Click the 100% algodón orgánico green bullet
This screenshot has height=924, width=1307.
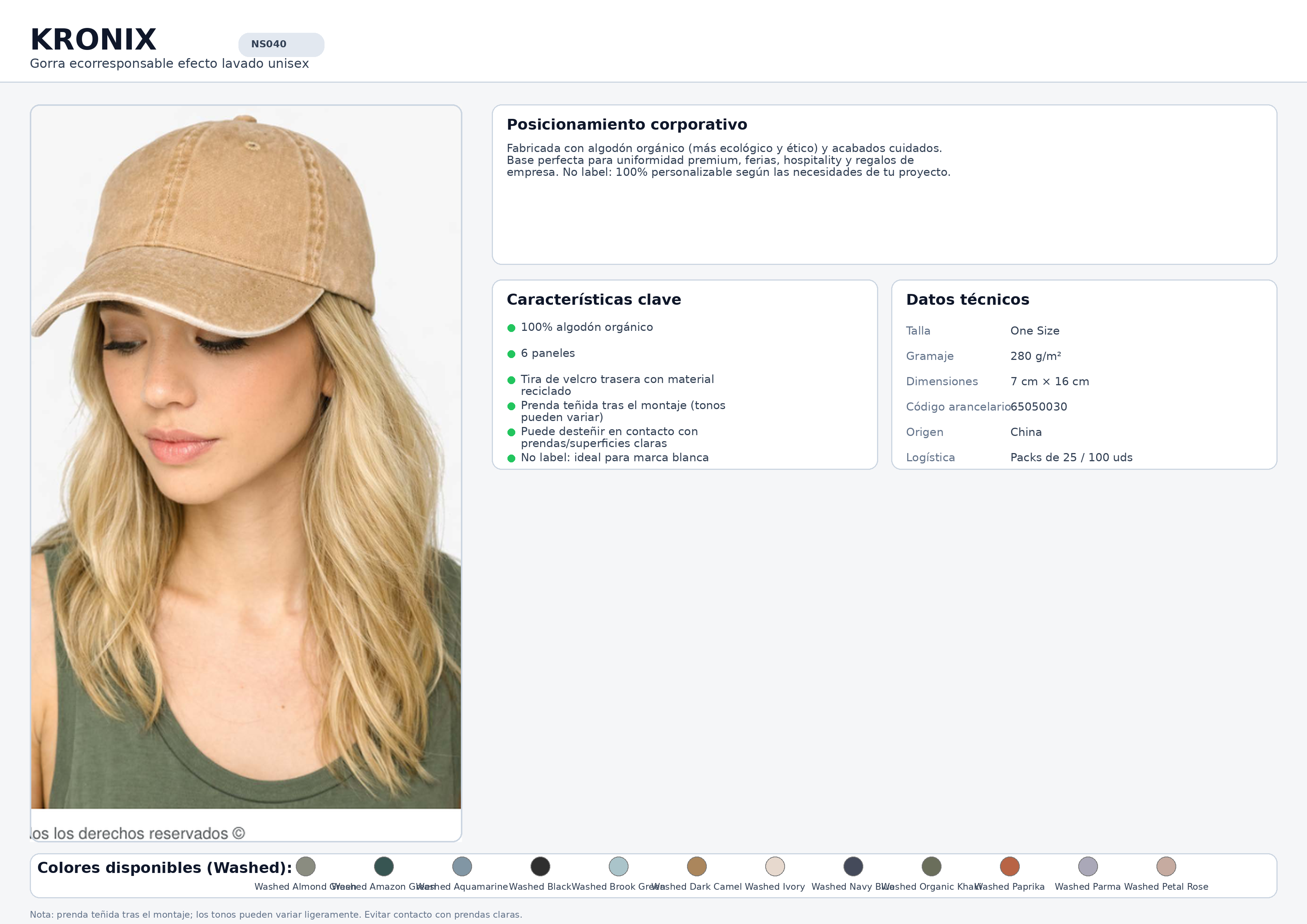[x=511, y=328]
